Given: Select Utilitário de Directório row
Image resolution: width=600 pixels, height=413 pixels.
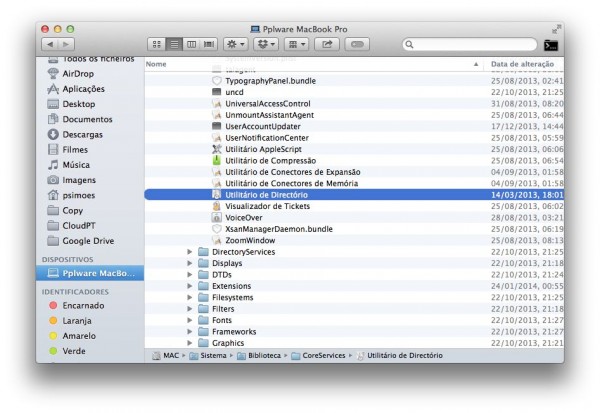Looking at the screenshot, I should point(354,195).
